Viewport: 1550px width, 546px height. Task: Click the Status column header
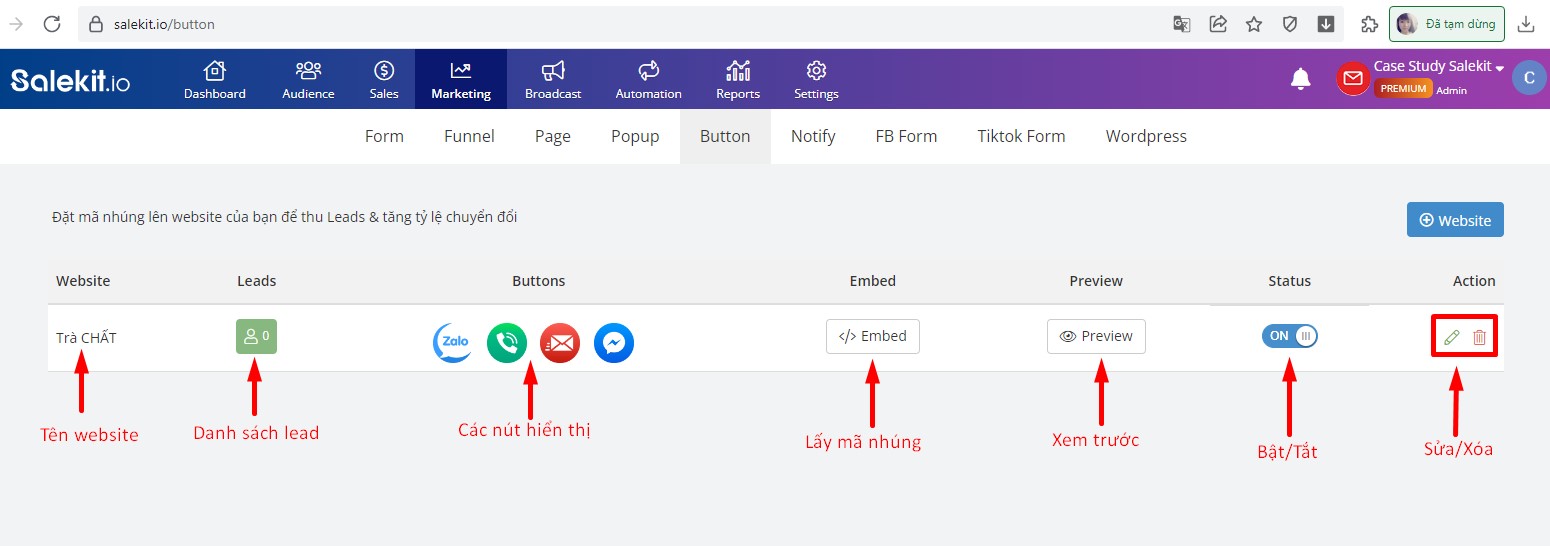tap(1289, 281)
